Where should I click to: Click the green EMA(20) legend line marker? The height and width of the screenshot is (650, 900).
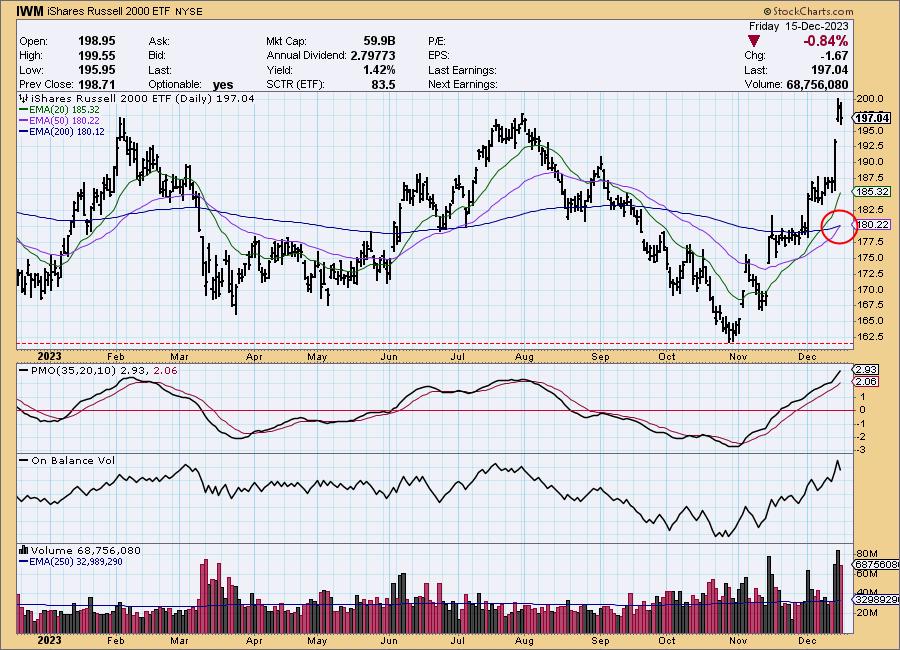point(24,109)
